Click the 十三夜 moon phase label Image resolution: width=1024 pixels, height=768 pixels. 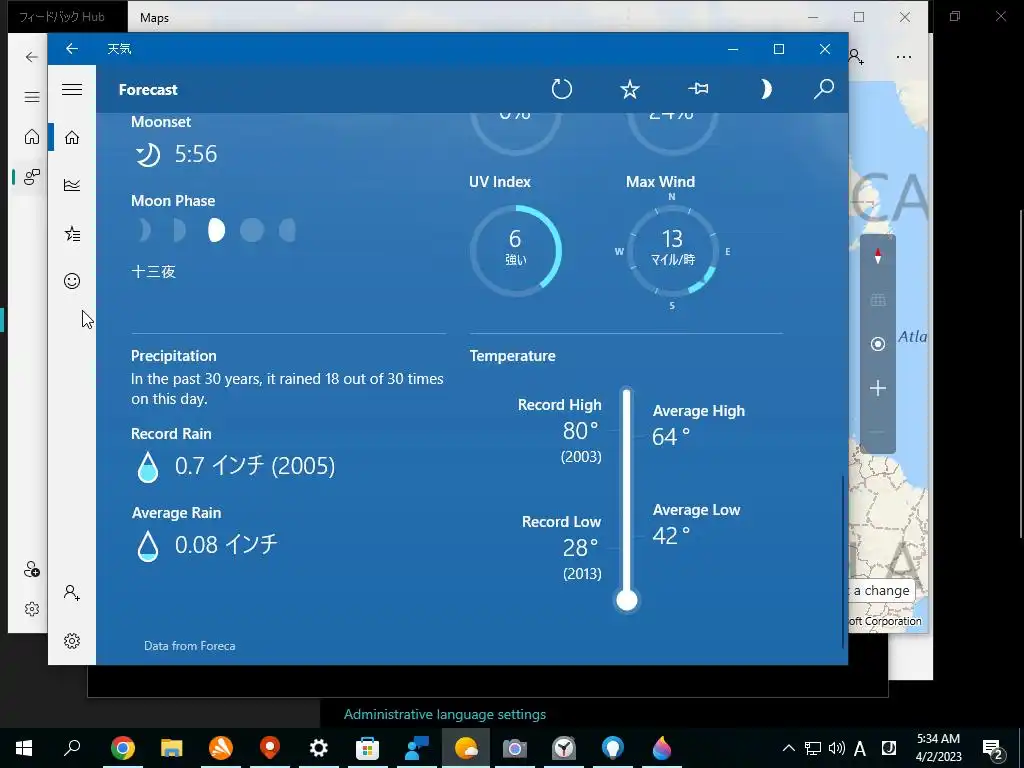pos(153,272)
